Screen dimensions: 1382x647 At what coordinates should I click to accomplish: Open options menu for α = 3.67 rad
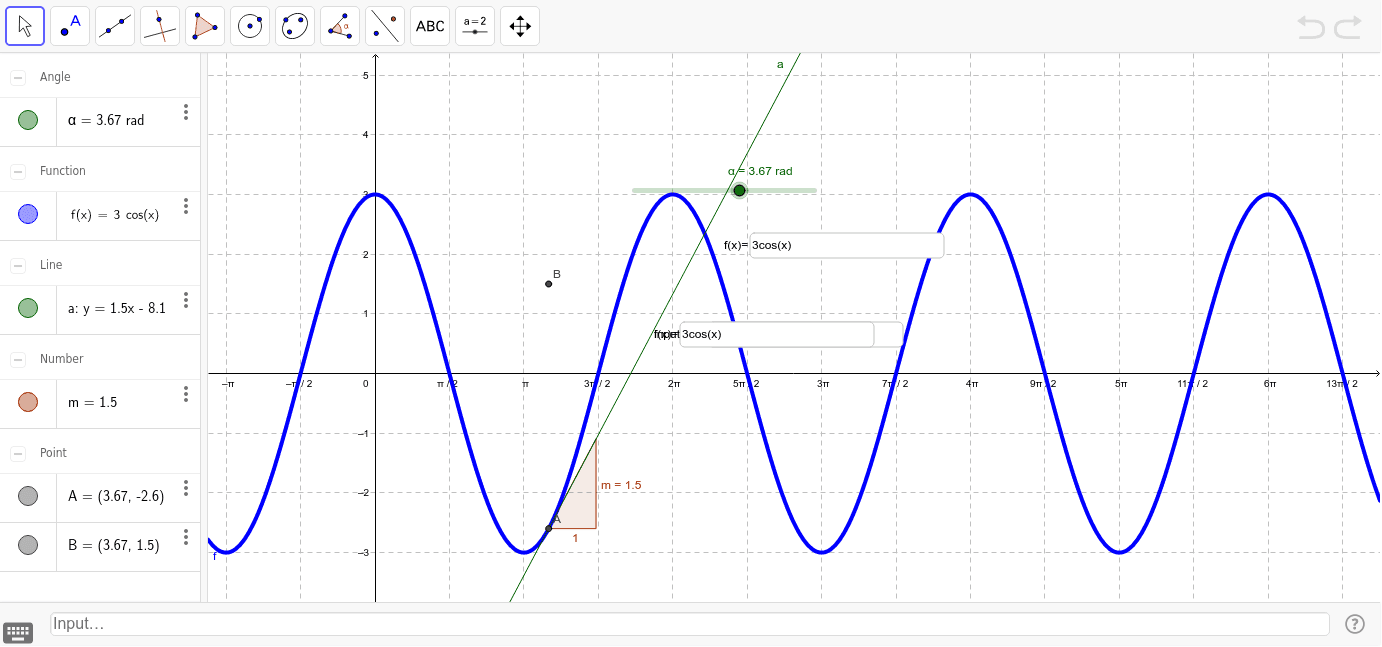[185, 112]
